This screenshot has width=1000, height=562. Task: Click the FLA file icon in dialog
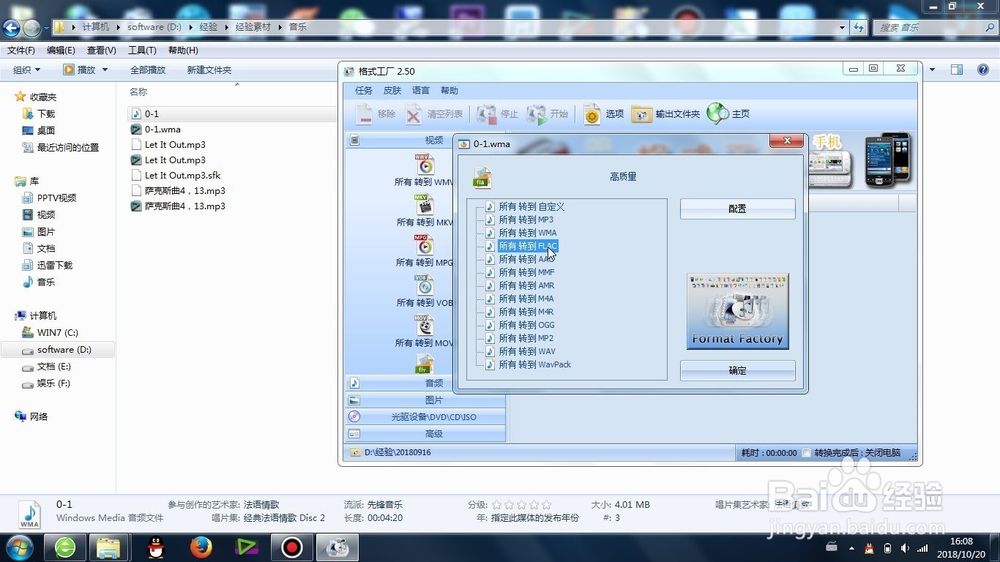482,177
